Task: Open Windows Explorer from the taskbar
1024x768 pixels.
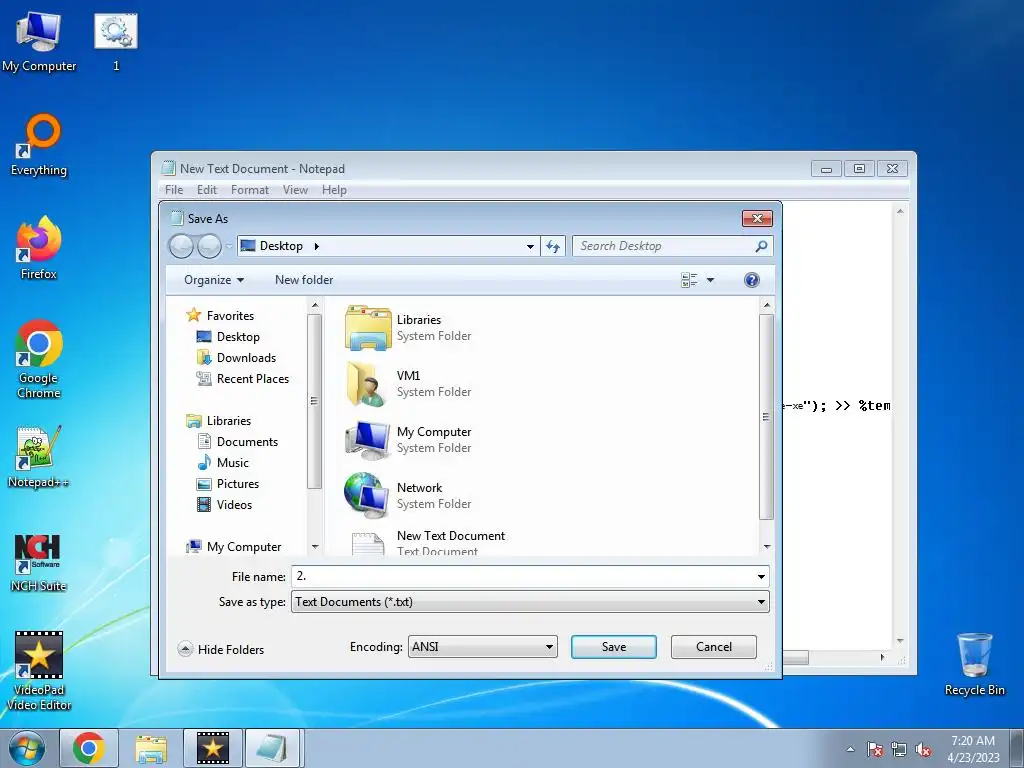Action: (151, 748)
